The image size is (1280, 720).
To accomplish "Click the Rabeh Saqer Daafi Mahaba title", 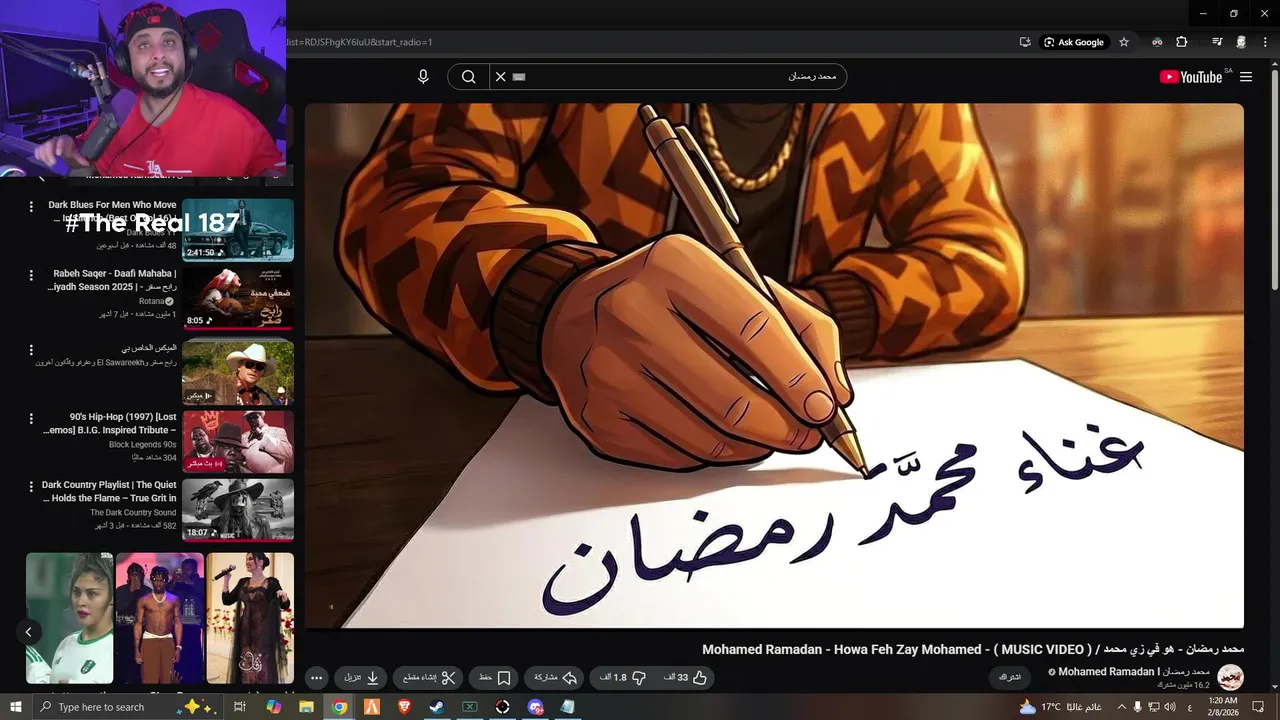I will pyautogui.click(x=112, y=280).
